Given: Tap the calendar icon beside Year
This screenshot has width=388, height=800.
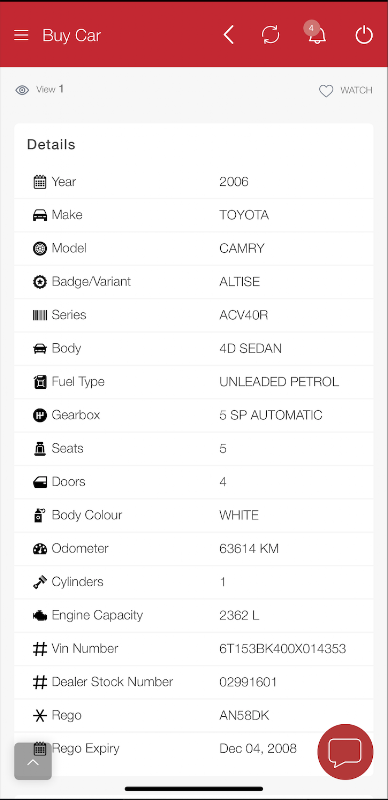Looking at the screenshot, I should (x=40, y=182).
